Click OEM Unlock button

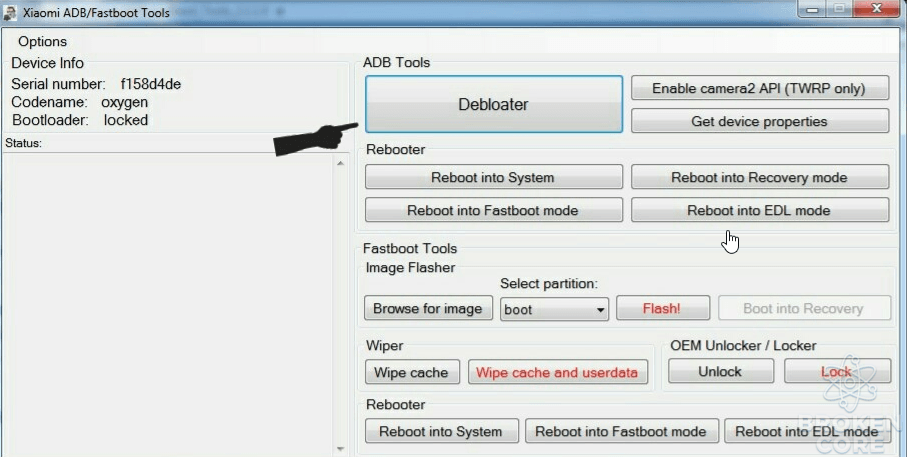click(x=721, y=371)
